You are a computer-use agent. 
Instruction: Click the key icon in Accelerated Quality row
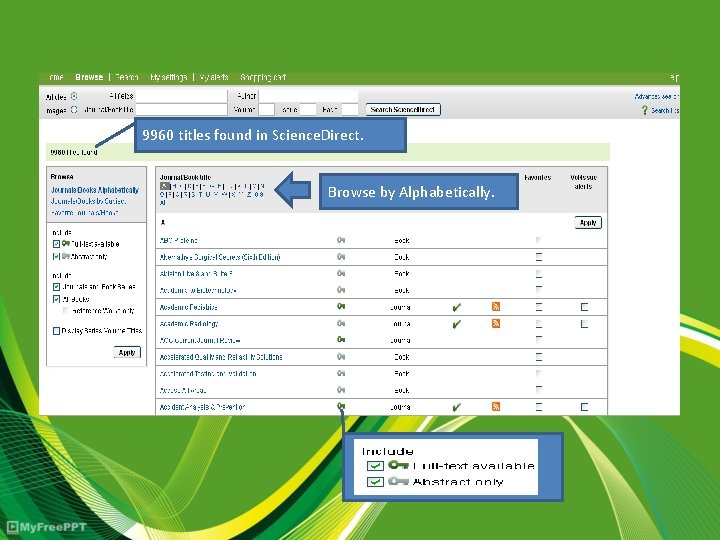pos(341,356)
